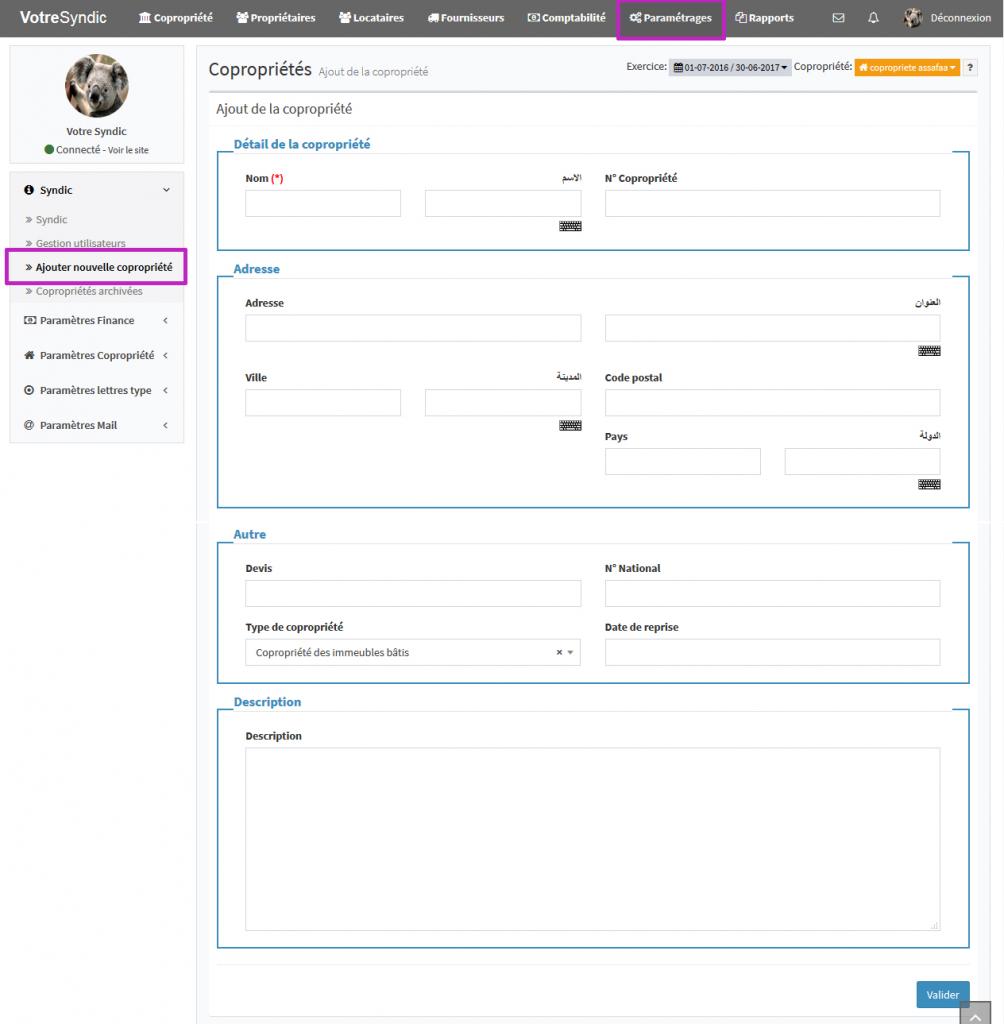The width and height of the screenshot is (1004, 1024).
Task: Open virtual keyboard under the Arabic Pays field
Action: point(929,484)
